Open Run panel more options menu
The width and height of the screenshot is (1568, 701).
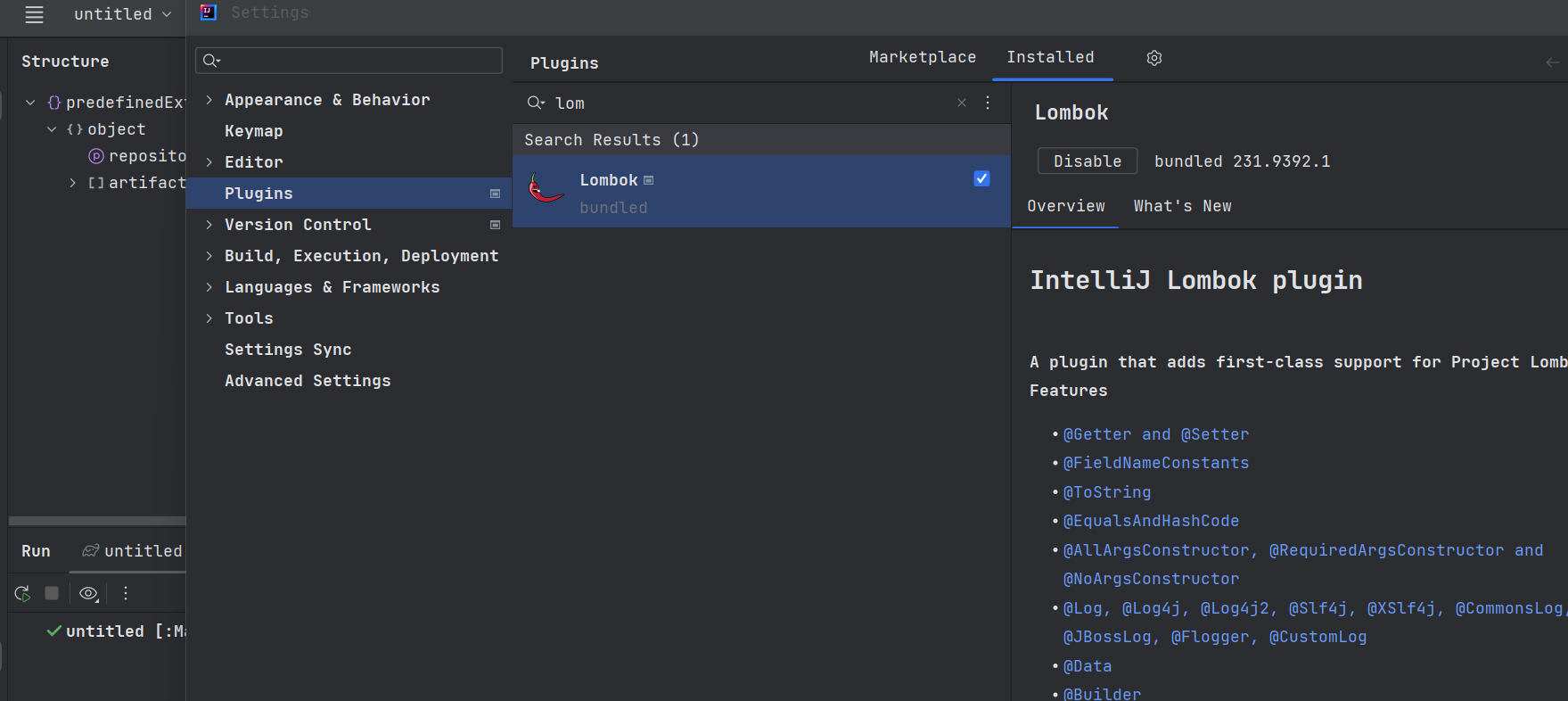coord(126,593)
